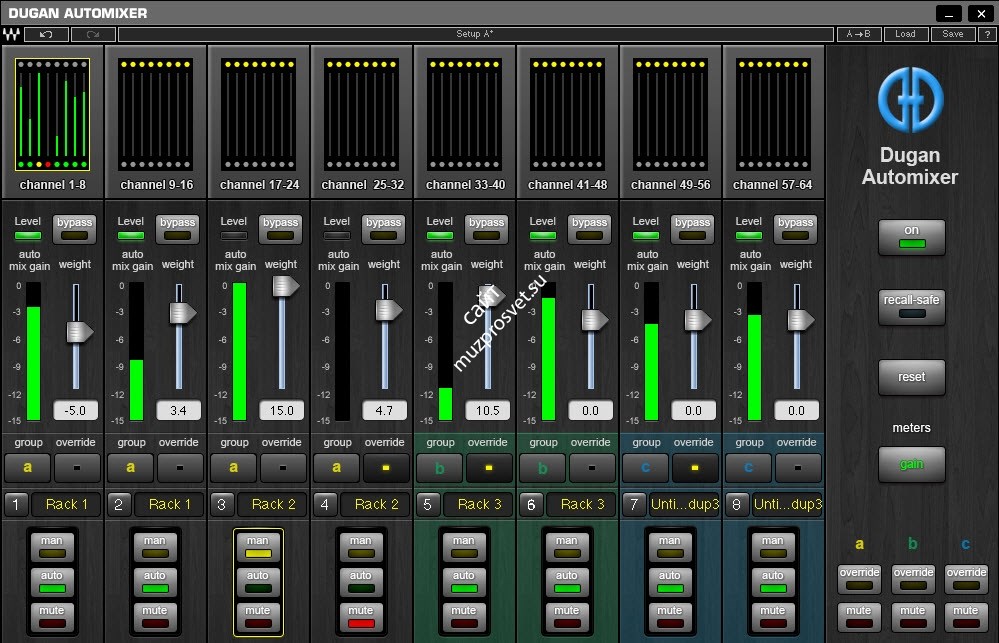Toggle override on channel 8
This screenshot has height=643, width=999.
[x=798, y=468]
